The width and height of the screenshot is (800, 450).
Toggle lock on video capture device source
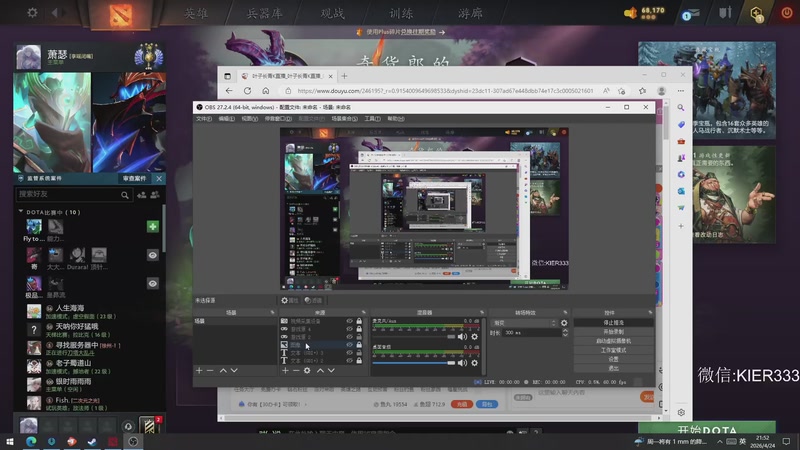359,321
